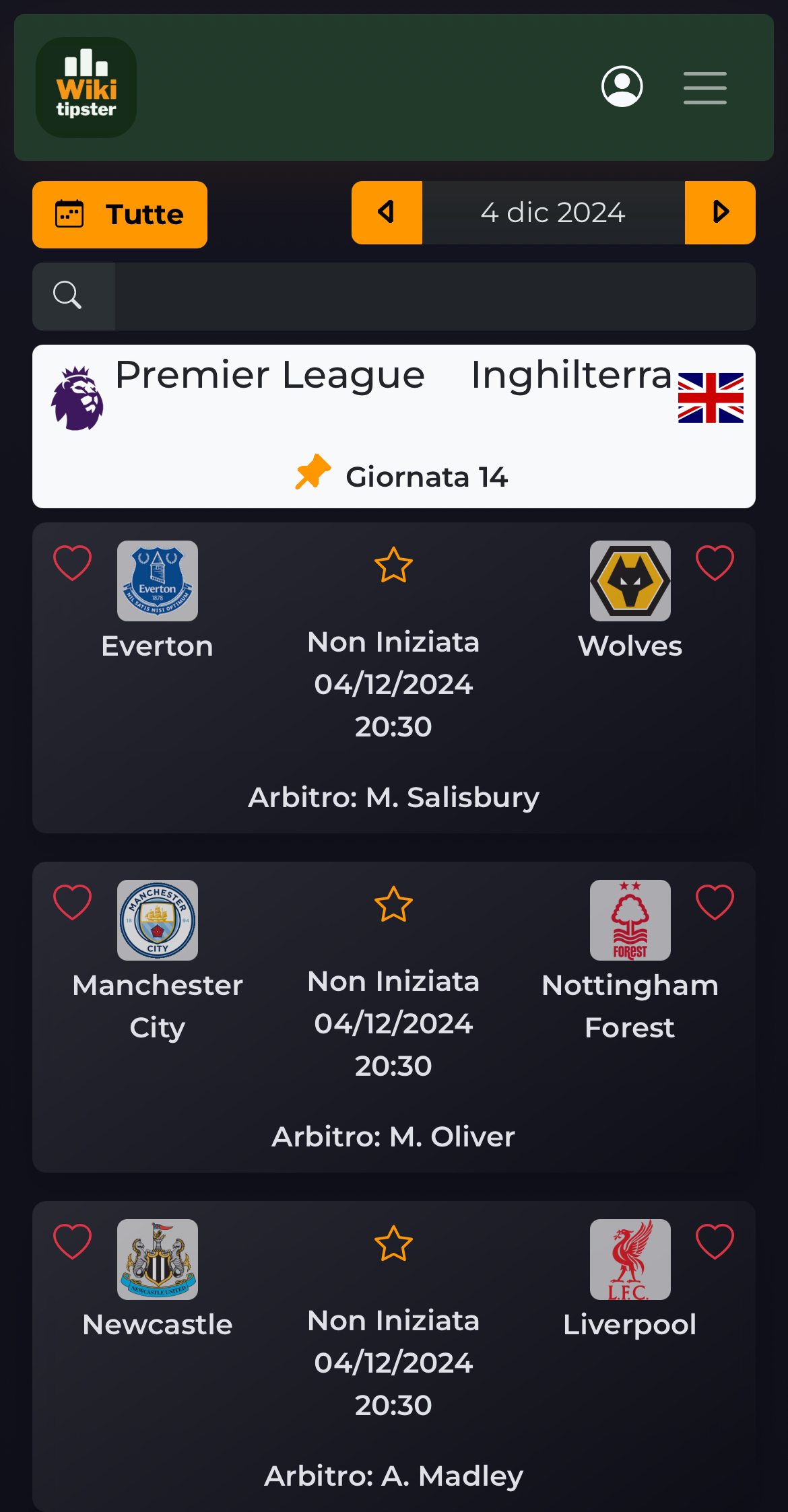Favorite Newcastle with the heart icon
This screenshot has height=1512, width=788.
tap(73, 1241)
